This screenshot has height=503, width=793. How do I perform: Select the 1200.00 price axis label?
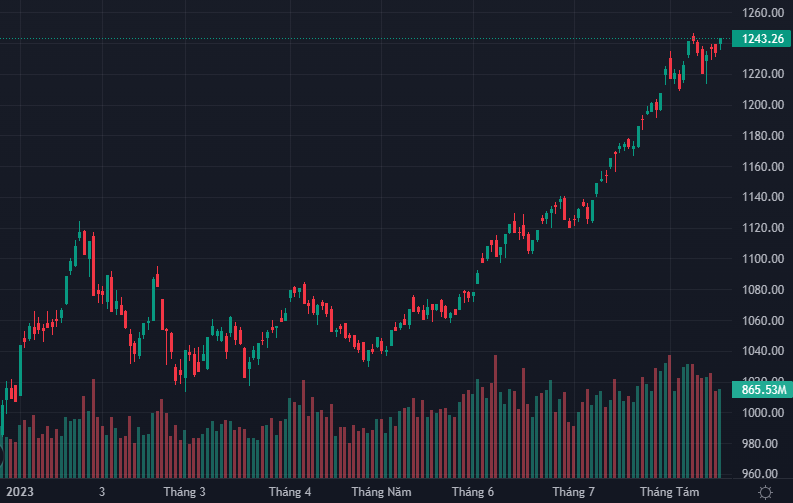pyautogui.click(x=763, y=105)
